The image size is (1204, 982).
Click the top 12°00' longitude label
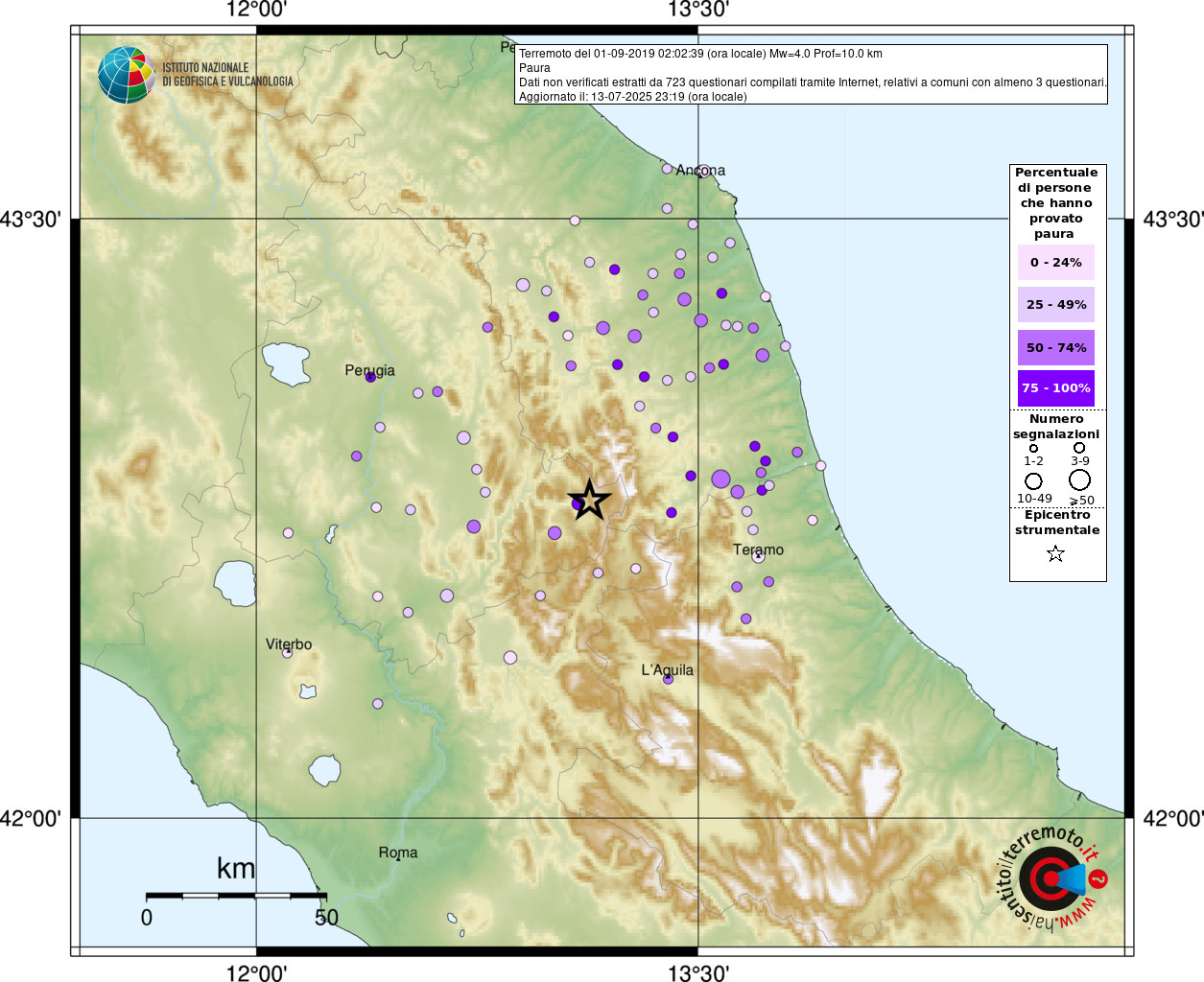(256, 11)
